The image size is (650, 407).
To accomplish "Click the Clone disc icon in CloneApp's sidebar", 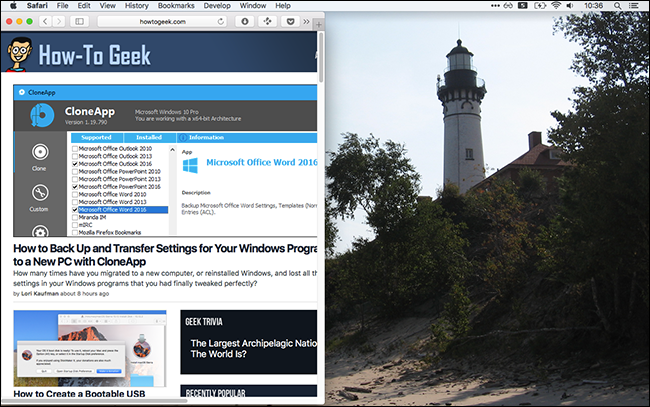I will [x=40, y=152].
